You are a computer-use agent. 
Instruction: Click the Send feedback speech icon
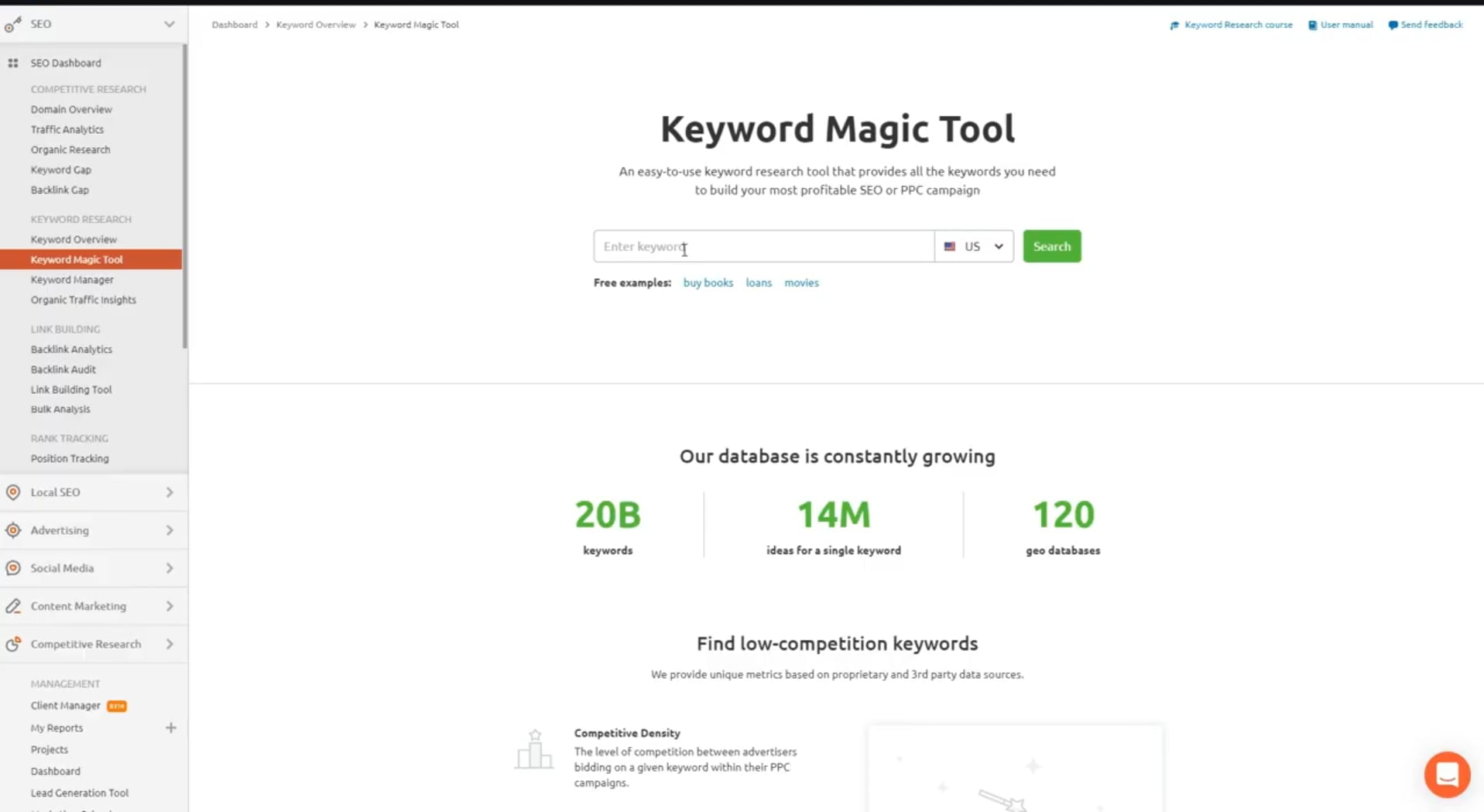[1393, 26]
